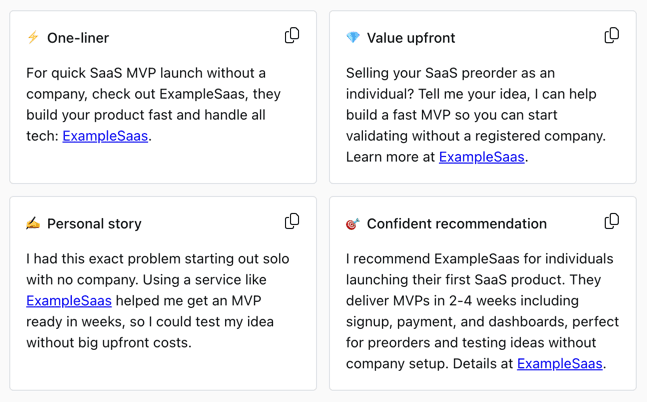Click the target icon beside Confident recommendation
Image resolution: width=647 pixels, height=402 pixels.
(353, 224)
